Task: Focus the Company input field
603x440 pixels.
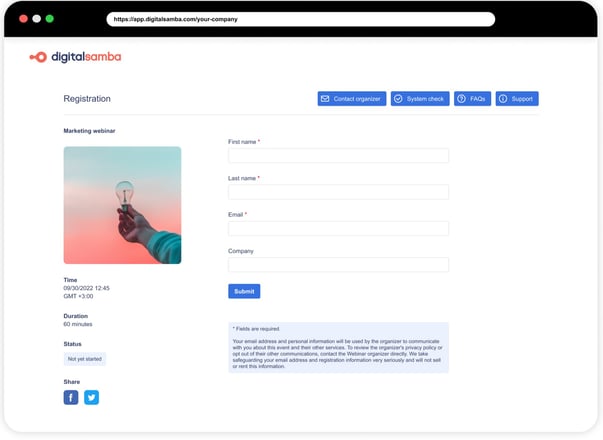Action: click(338, 265)
